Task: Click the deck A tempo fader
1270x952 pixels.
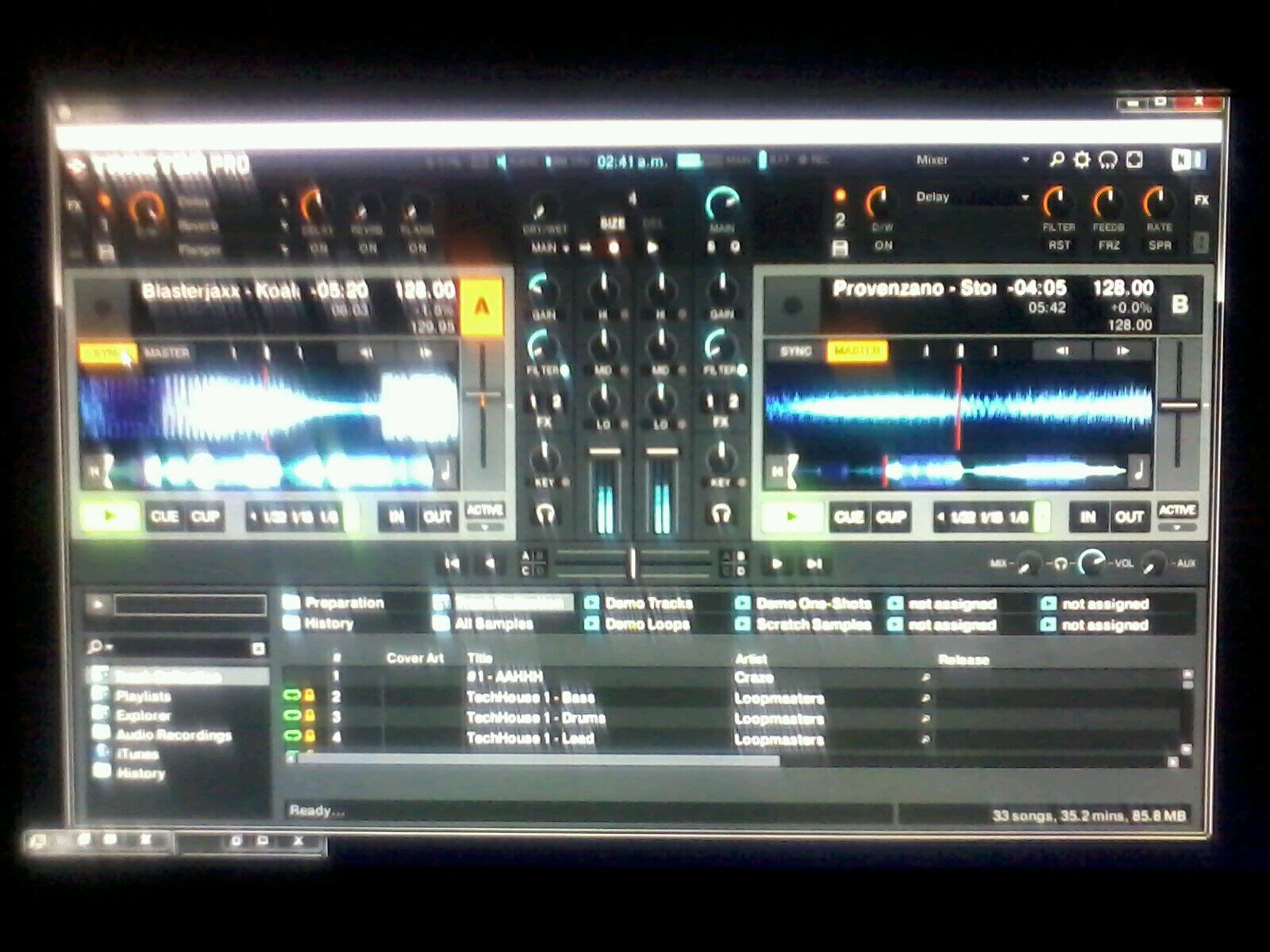Action: [483, 394]
